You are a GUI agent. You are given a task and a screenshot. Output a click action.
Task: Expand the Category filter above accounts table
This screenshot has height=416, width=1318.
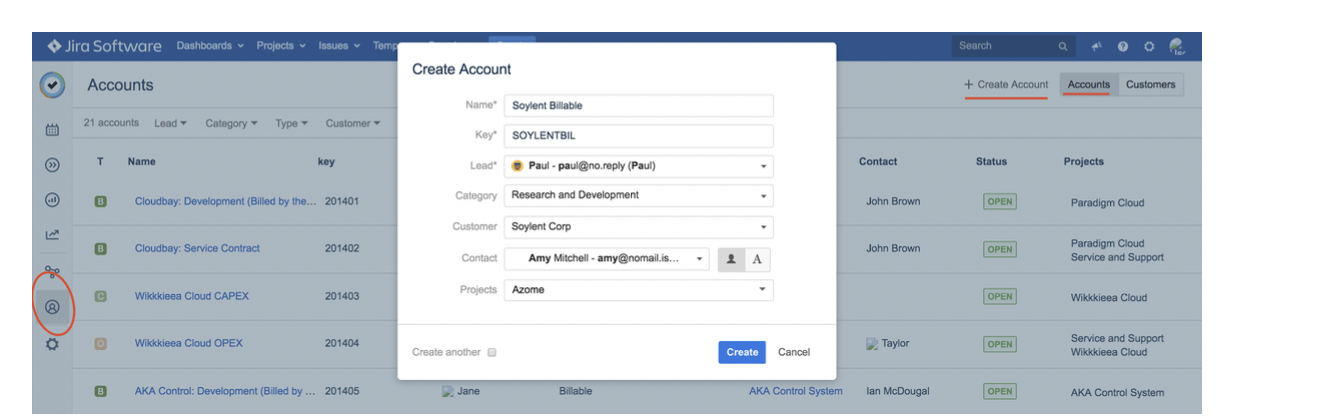tap(231, 124)
